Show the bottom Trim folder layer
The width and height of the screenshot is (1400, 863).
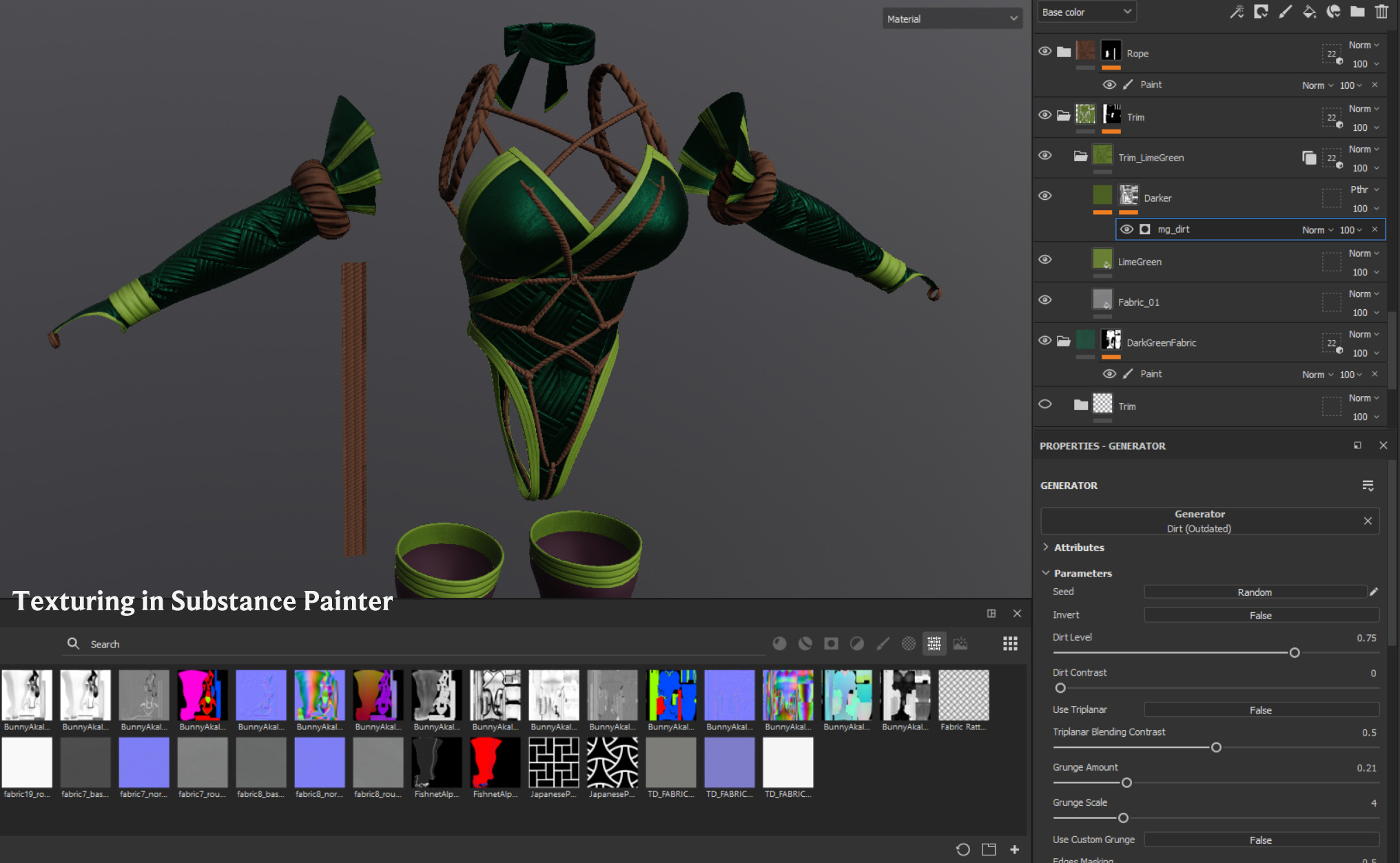coord(1045,404)
